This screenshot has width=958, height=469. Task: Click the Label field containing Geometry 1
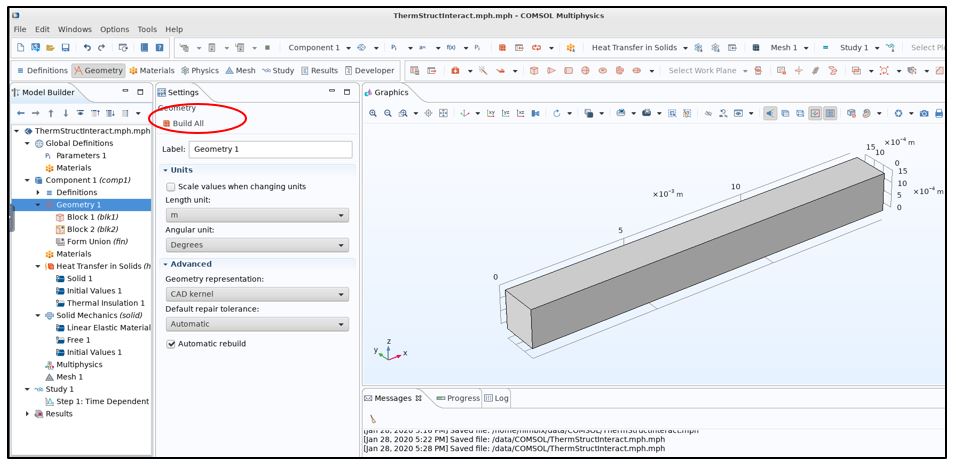pos(271,150)
